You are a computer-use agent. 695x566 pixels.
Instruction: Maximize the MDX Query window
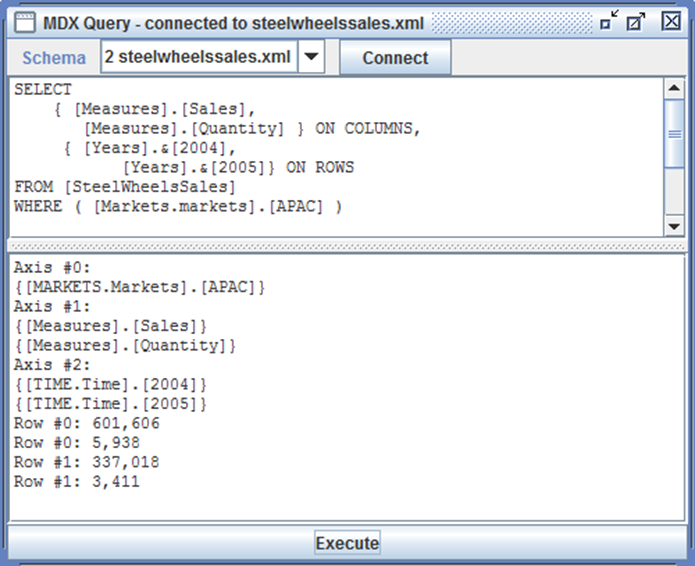pyautogui.click(x=637, y=21)
